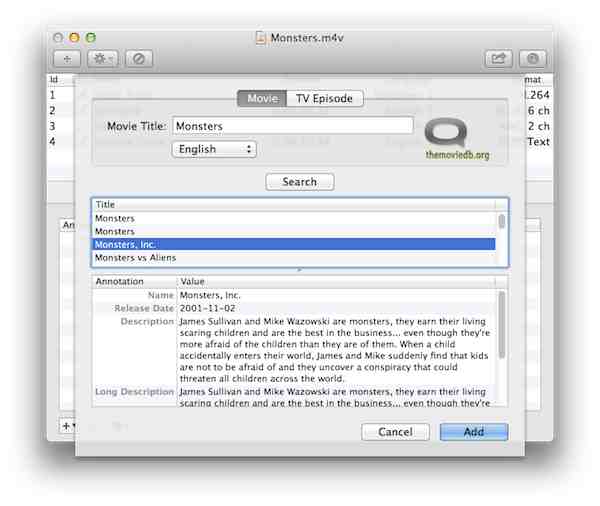Select the second Monsters result
This screenshot has height=506, width=600.
[295, 231]
